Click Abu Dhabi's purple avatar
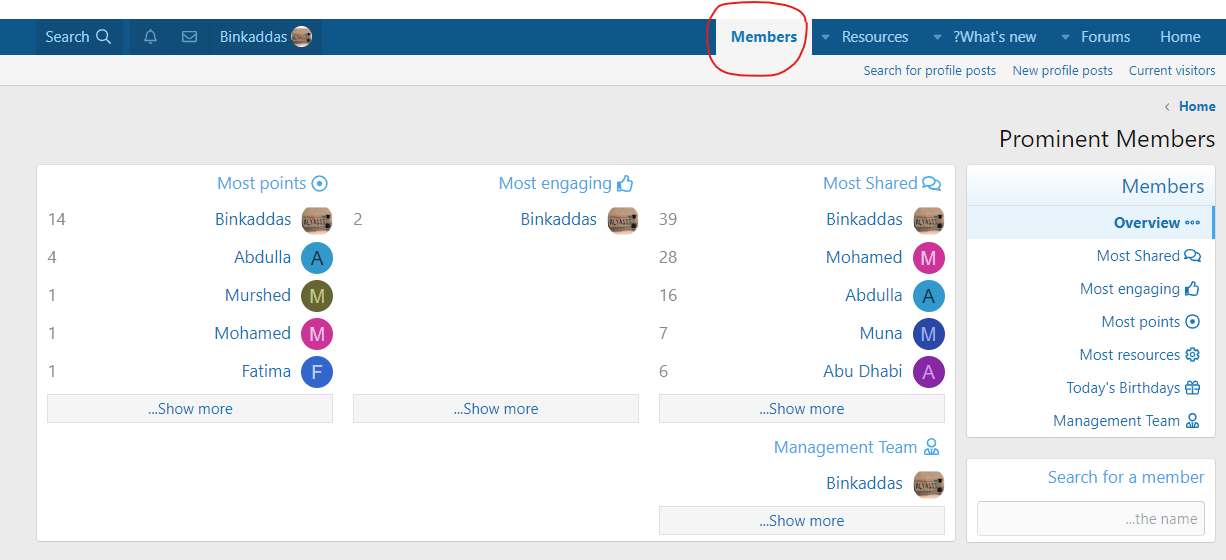This screenshot has height=560, width=1226. [928, 372]
